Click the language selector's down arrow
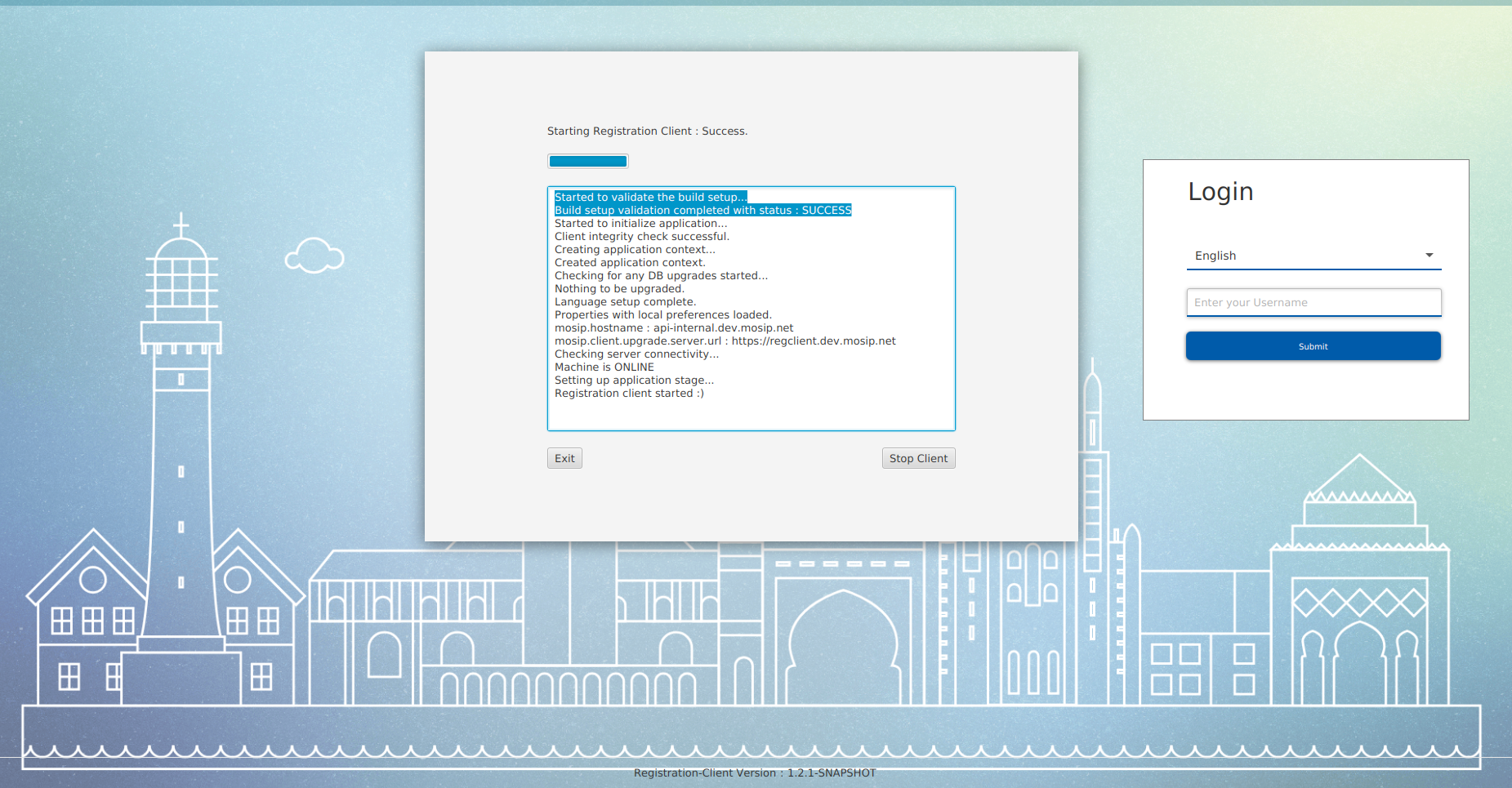 (1429, 256)
